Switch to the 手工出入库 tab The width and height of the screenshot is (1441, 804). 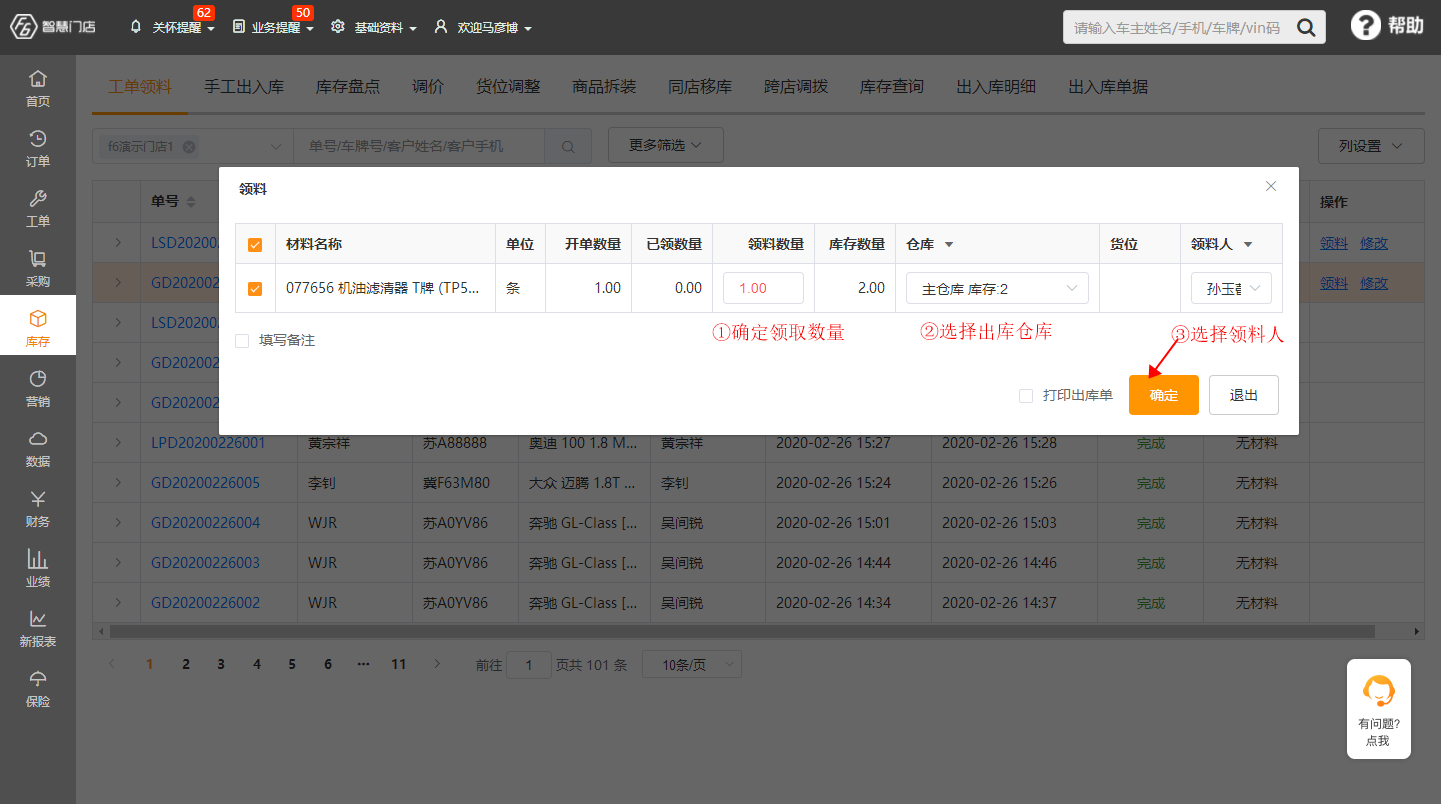pyautogui.click(x=244, y=87)
